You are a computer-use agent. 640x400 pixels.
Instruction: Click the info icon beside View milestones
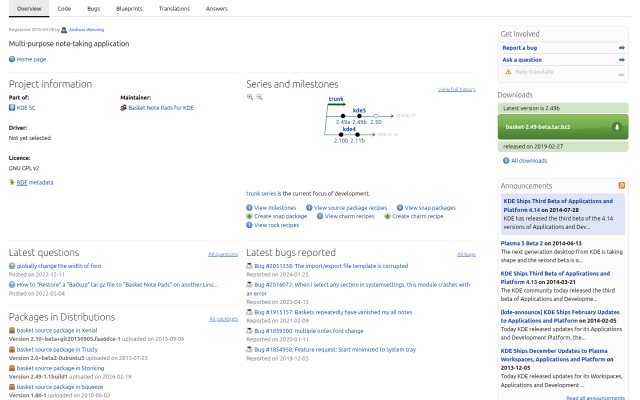[x=249, y=208]
